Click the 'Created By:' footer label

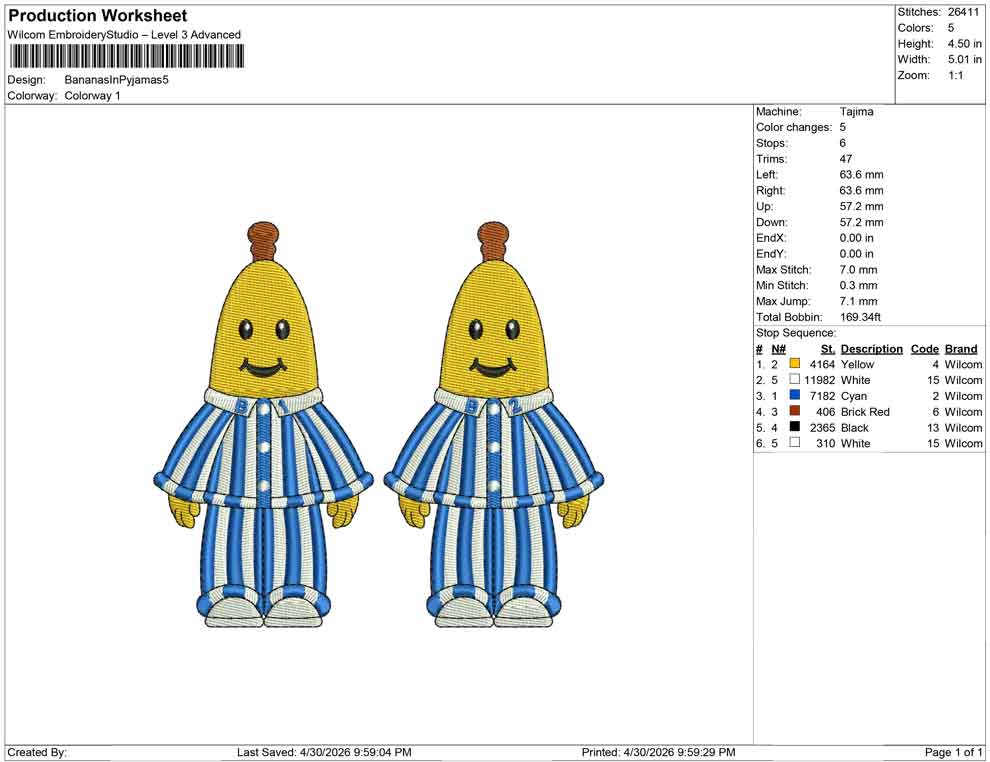[x=37, y=752]
